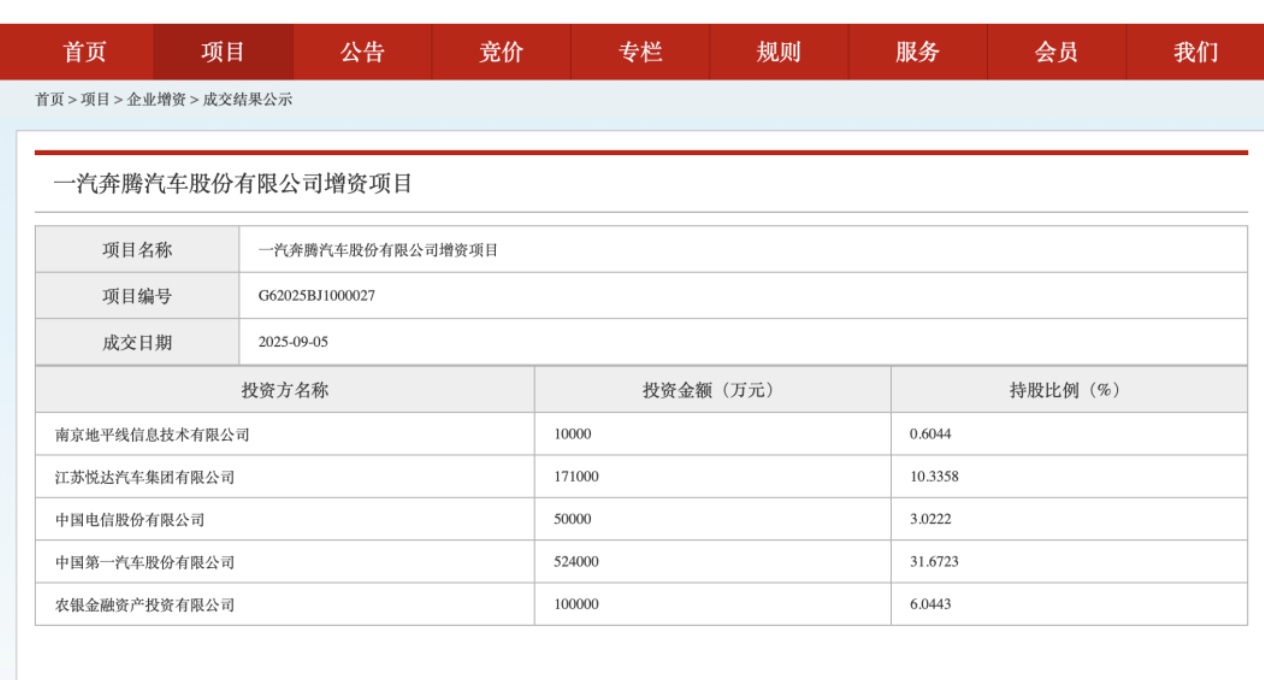Select project number G62025BJ1000027
The height and width of the screenshot is (680, 1264).
pyautogui.click(x=316, y=296)
